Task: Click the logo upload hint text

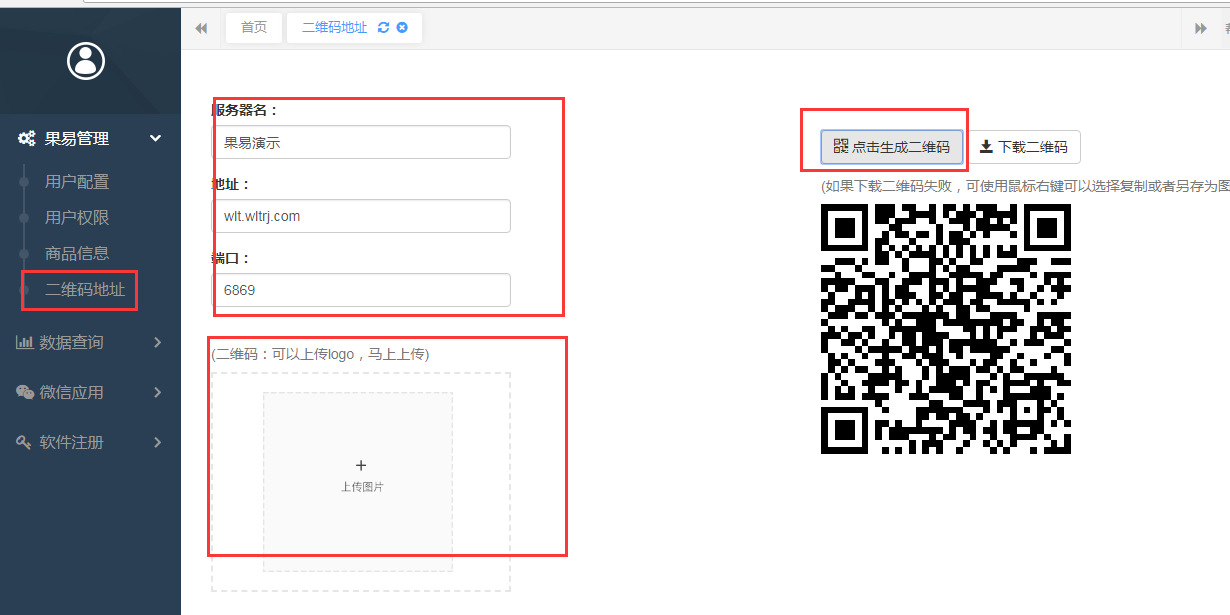Action: pos(320,354)
